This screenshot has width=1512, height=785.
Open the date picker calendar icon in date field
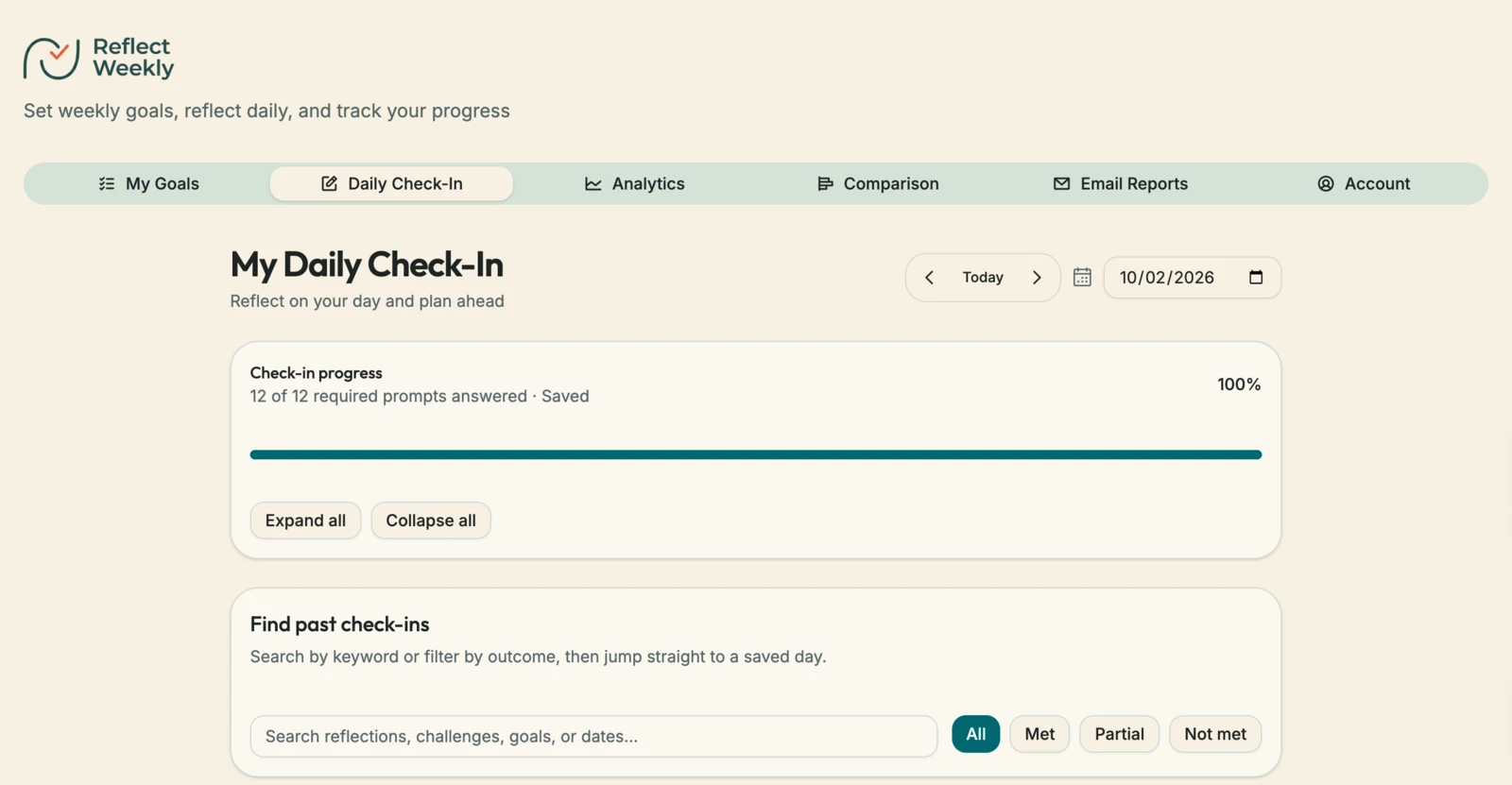1256,278
